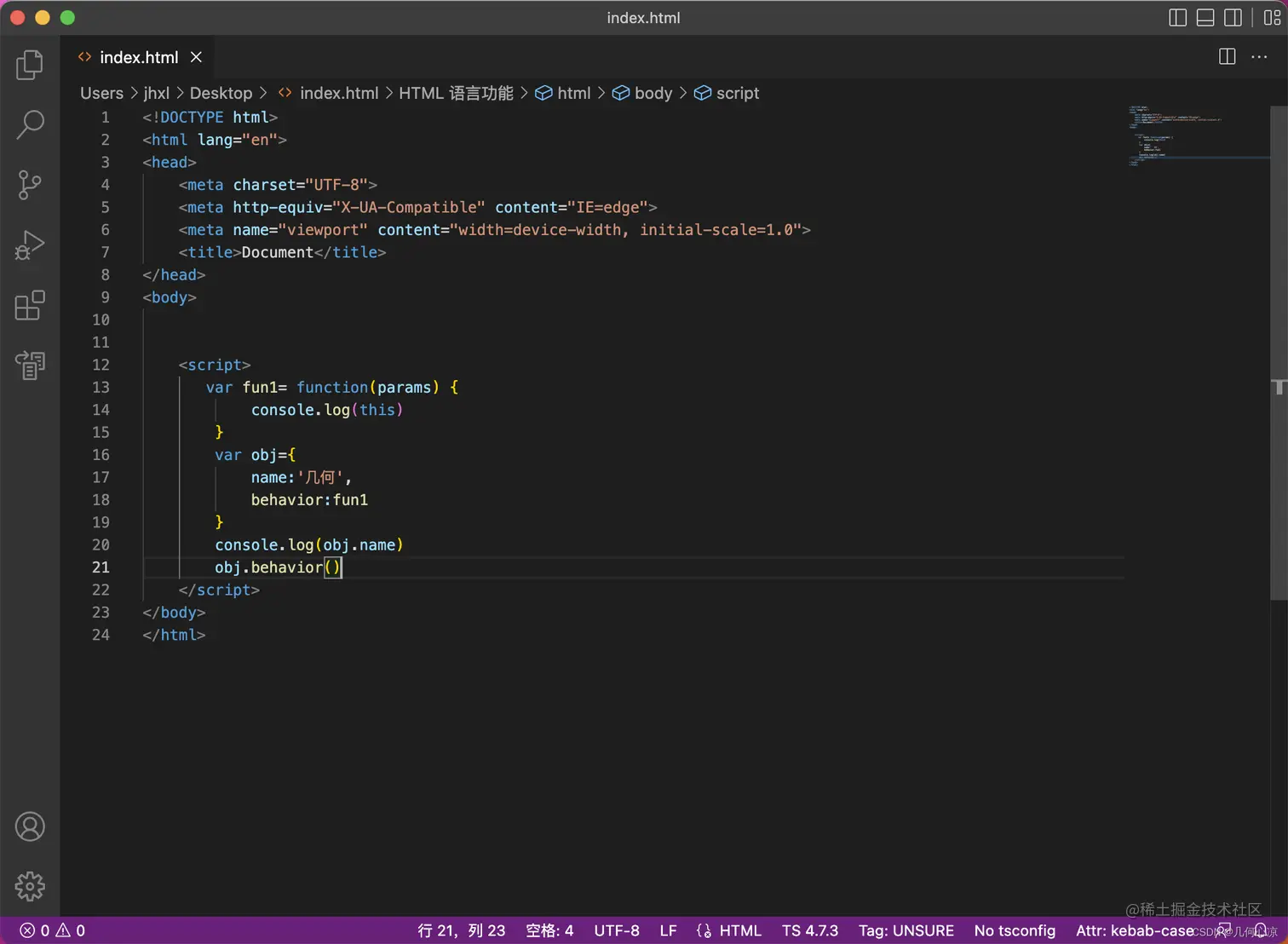The height and width of the screenshot is (944, 1288).
Task: Click the editor vertical scrollbar
Action: pyautogui.click(x=1279, y=354)
